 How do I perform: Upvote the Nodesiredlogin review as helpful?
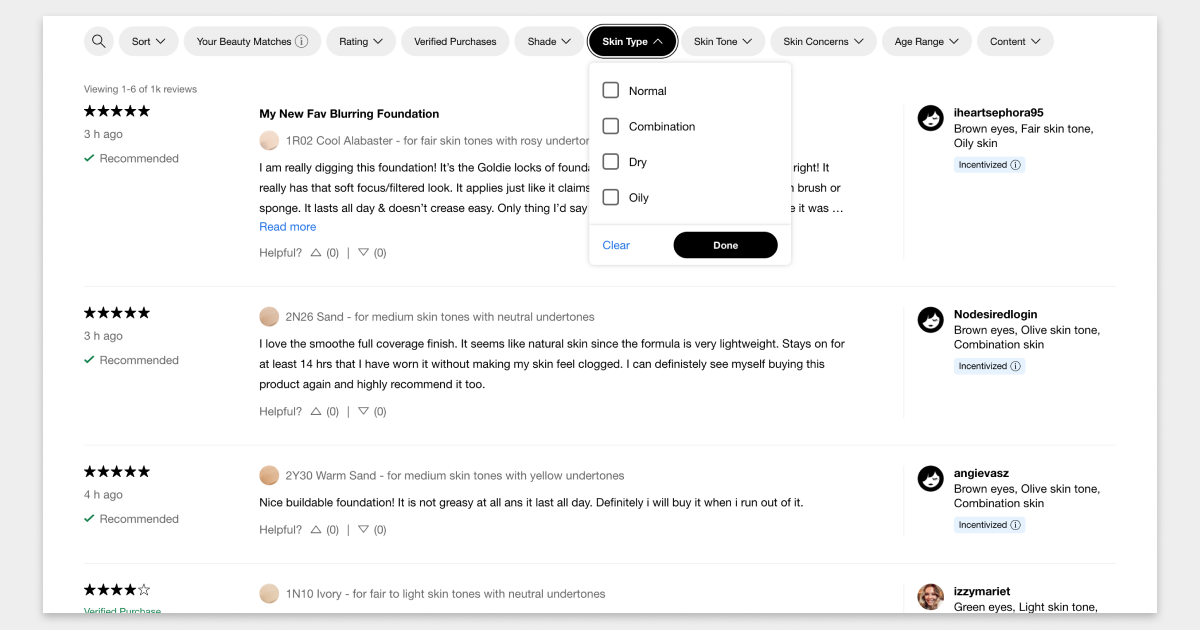316,411
